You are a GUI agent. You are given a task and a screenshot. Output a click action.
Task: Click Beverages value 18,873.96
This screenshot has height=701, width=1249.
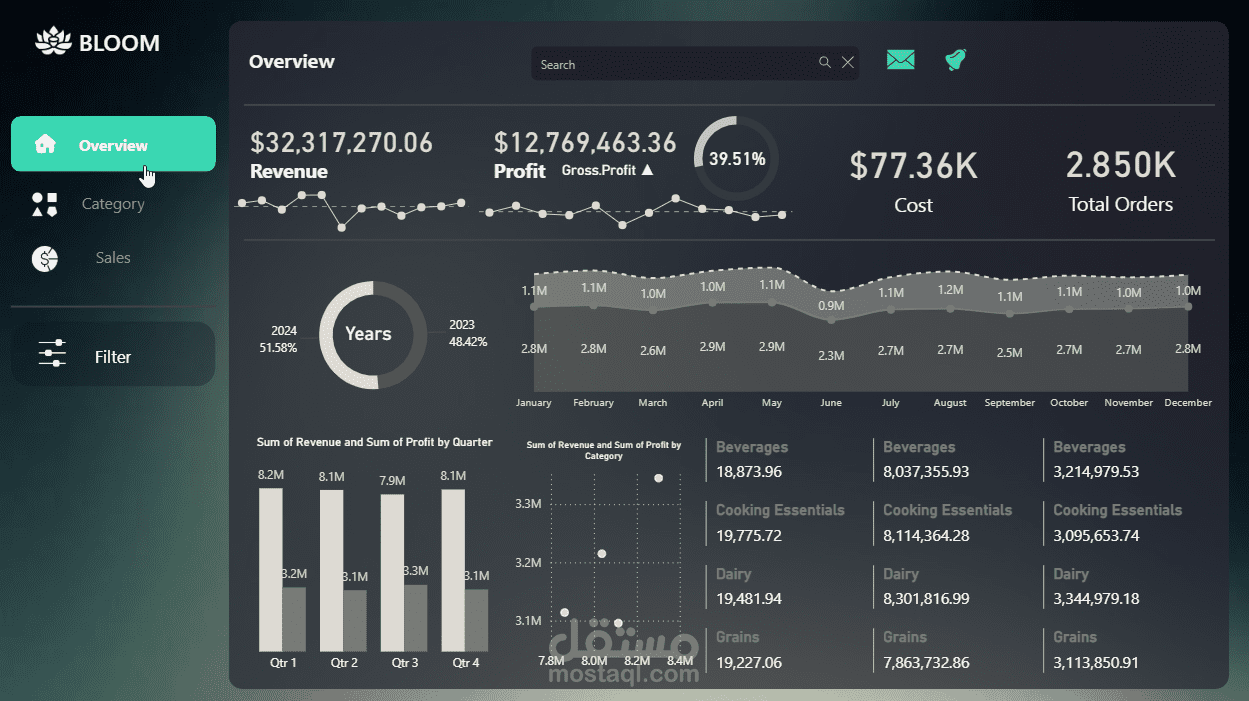[x=749, y=471]
